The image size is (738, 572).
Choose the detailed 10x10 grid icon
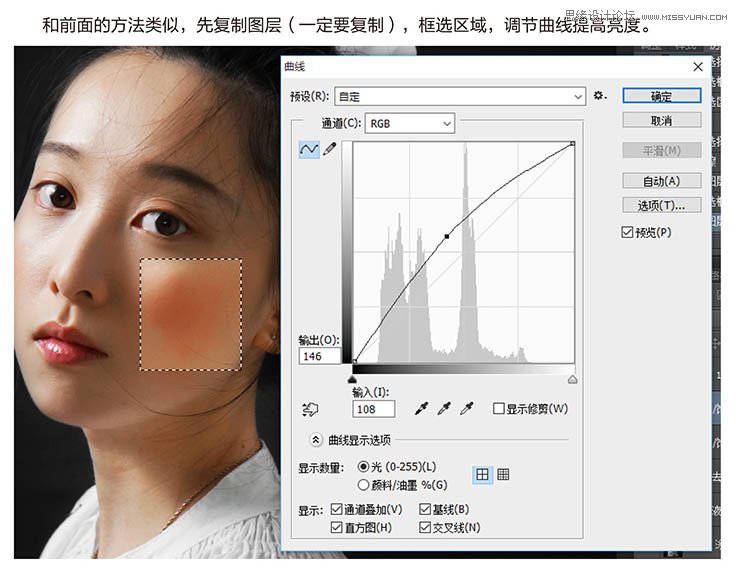pyautogui.click(x=503, y=475)
